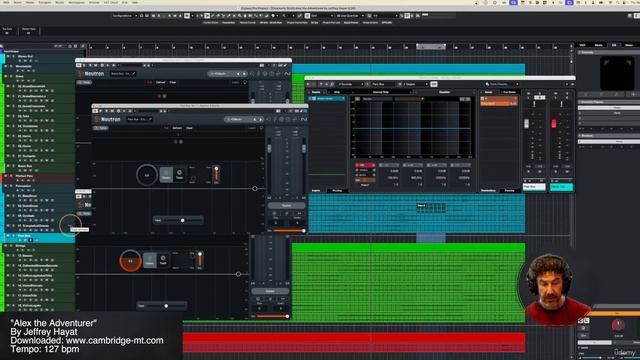Toggle the red EQ band 1 enable button
640x360 pixels.
[x=364, y=165]
